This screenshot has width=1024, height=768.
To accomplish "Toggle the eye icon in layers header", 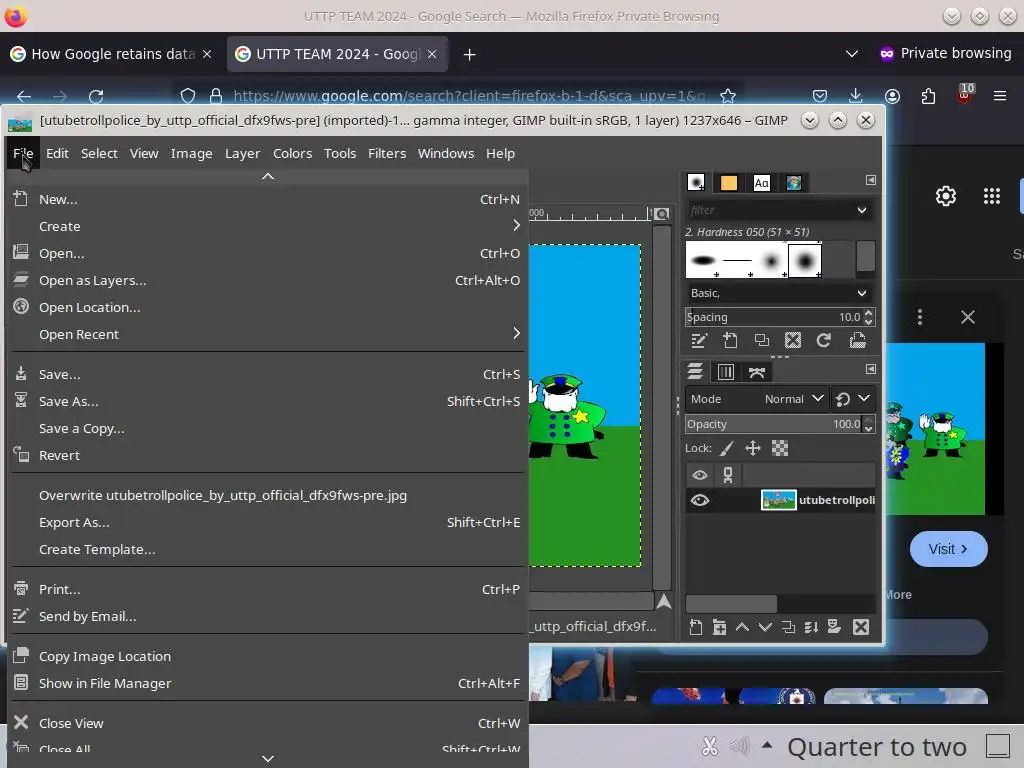I will [699, 475].
